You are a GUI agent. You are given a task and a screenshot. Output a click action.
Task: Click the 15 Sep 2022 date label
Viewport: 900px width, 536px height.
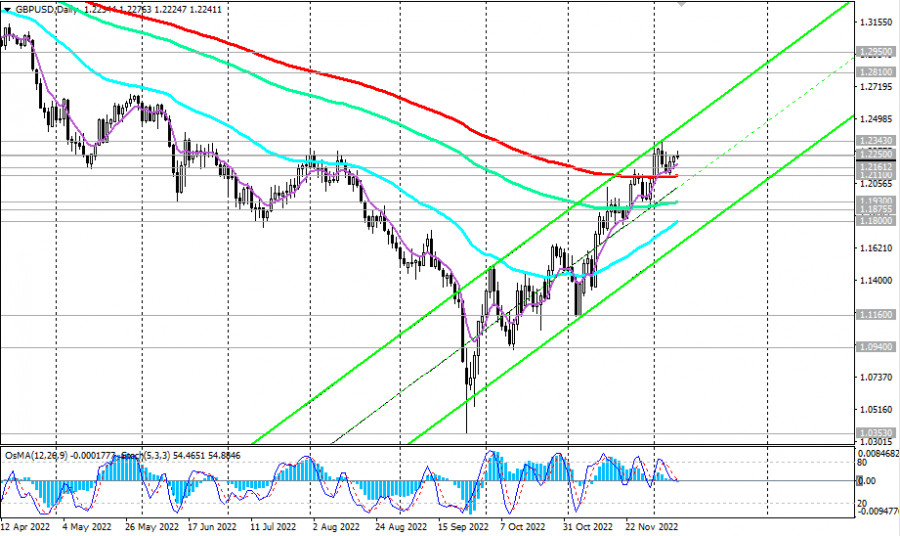[461, 525]
